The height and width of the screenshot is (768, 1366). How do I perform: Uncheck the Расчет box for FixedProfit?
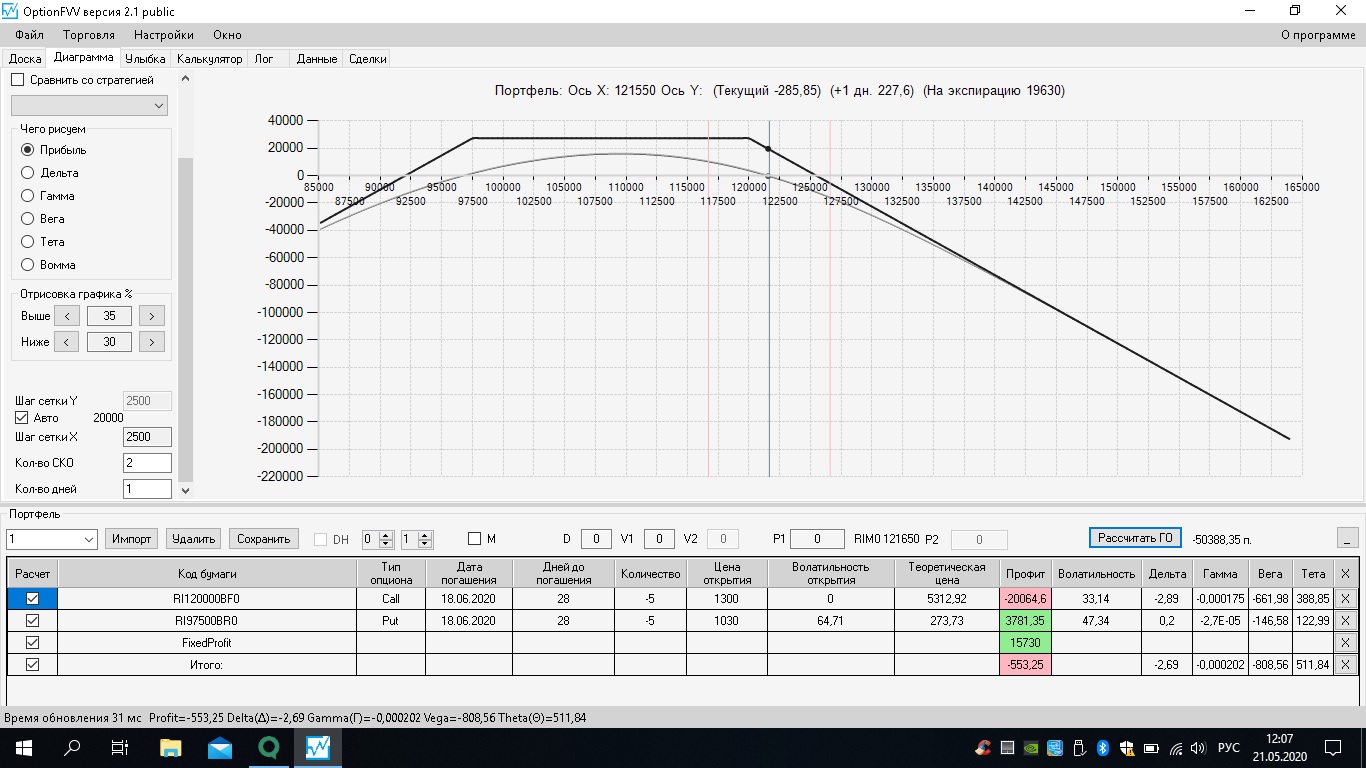(32, 643)
